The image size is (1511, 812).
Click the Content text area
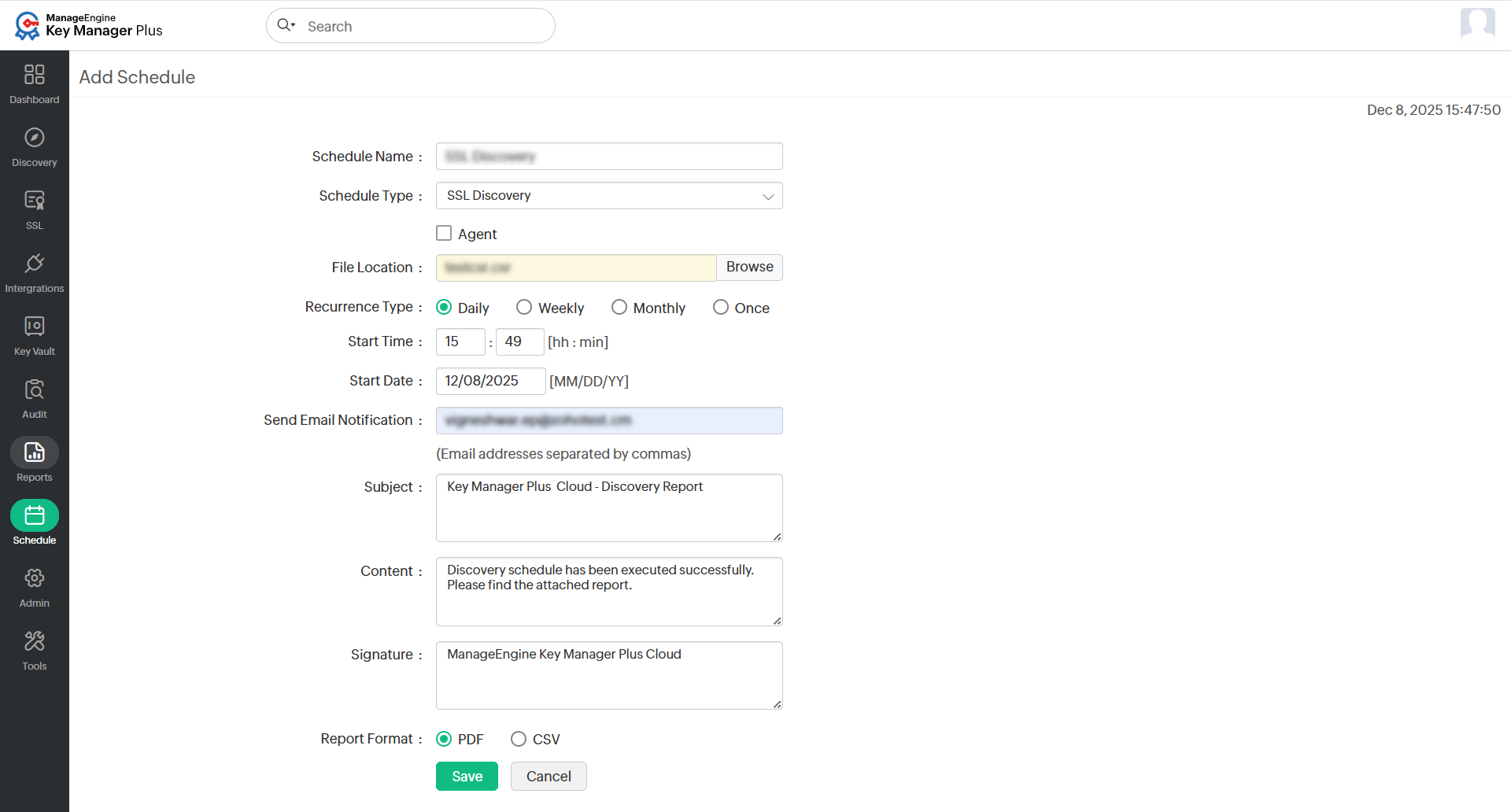point(609,592)
